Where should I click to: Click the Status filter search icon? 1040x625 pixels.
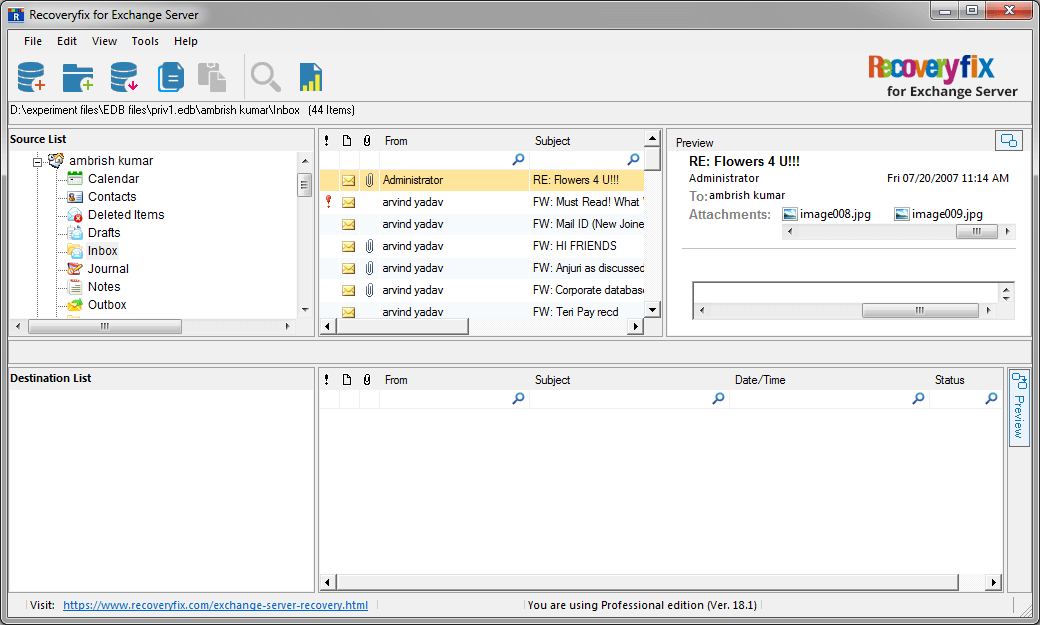[992, 398]
